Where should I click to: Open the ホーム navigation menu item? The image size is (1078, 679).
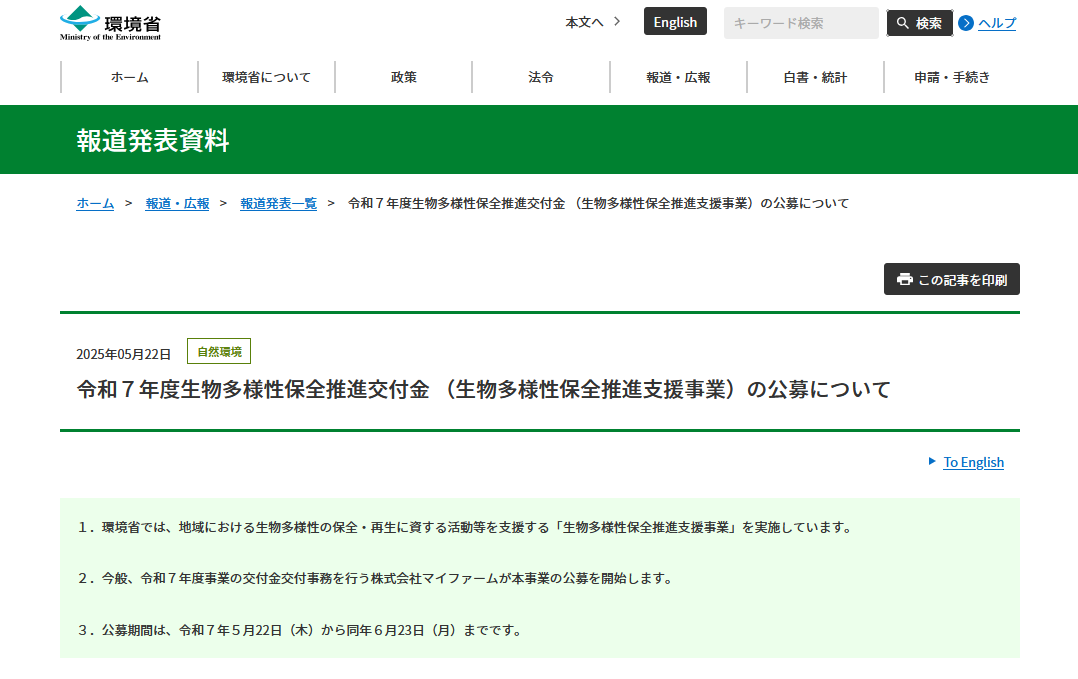pos(129,77)
